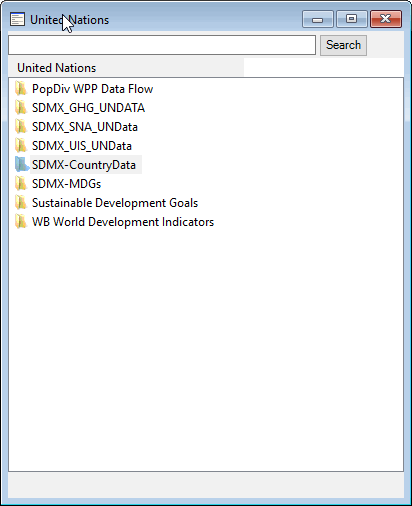Click the Sustainable Development Goals folder icon
412x506 pixels.
pos(21,203)
